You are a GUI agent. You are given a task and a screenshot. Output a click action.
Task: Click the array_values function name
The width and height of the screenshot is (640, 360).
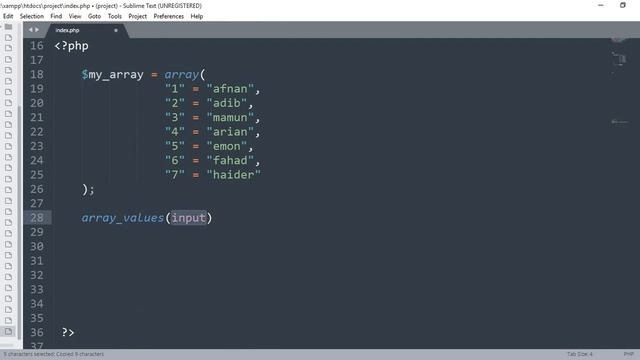click(x=122, y=218)
